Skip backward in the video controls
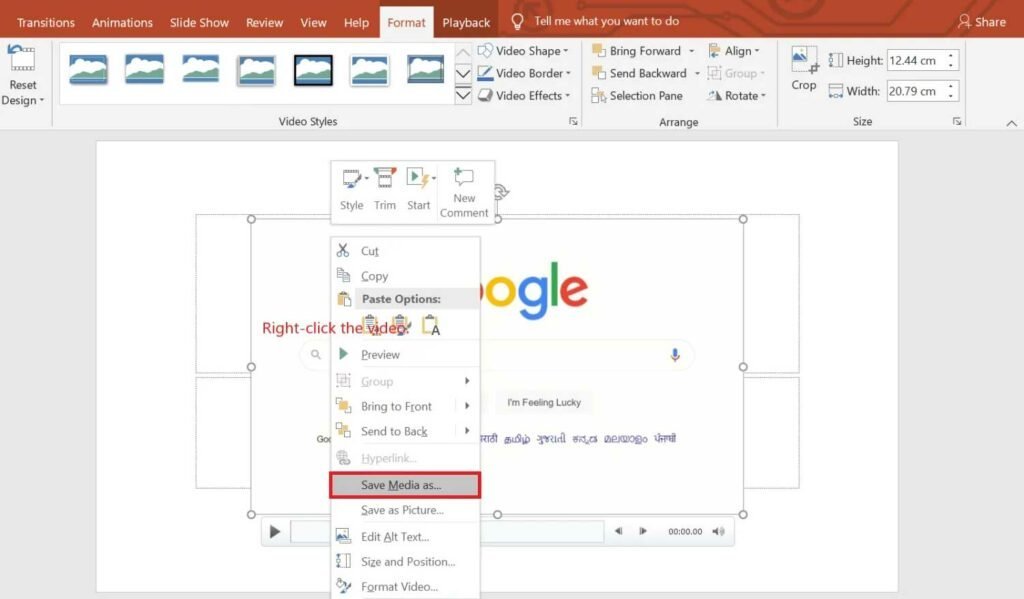 tap(618, 532)
